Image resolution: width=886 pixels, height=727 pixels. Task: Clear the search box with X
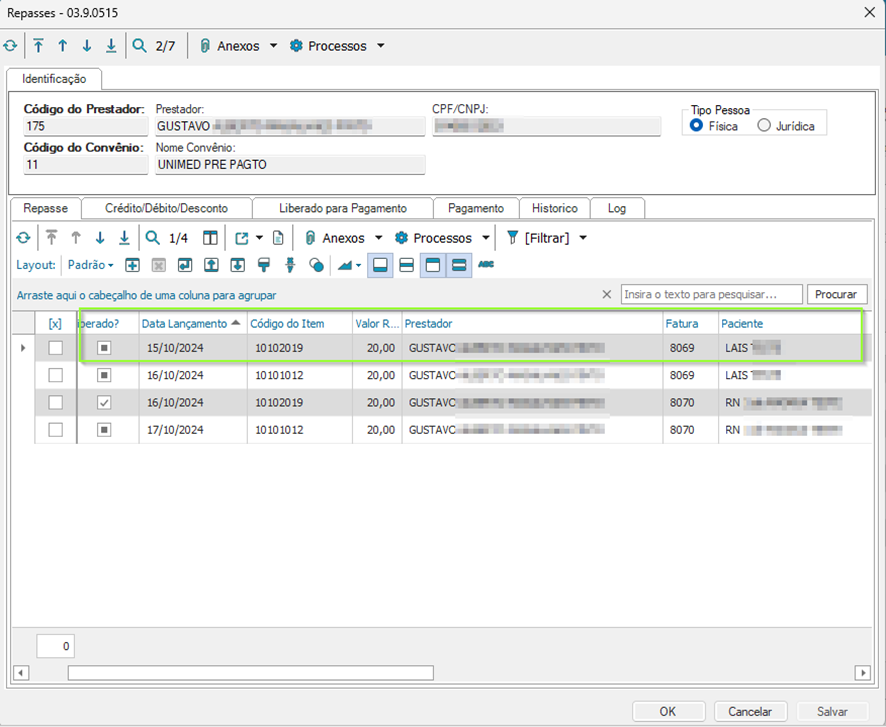[606, 294]
